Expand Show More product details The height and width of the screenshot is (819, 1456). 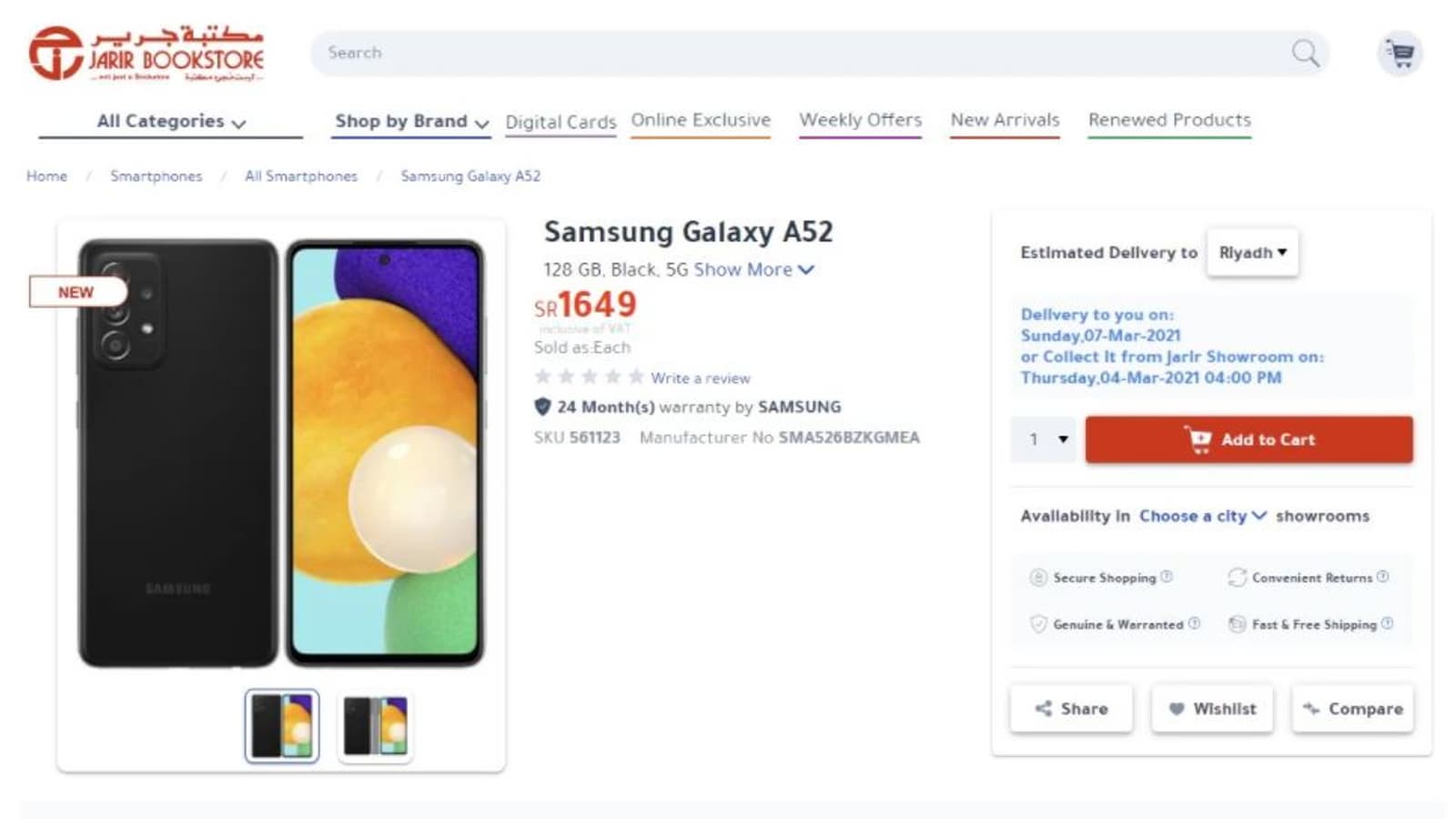click(753, 269)
